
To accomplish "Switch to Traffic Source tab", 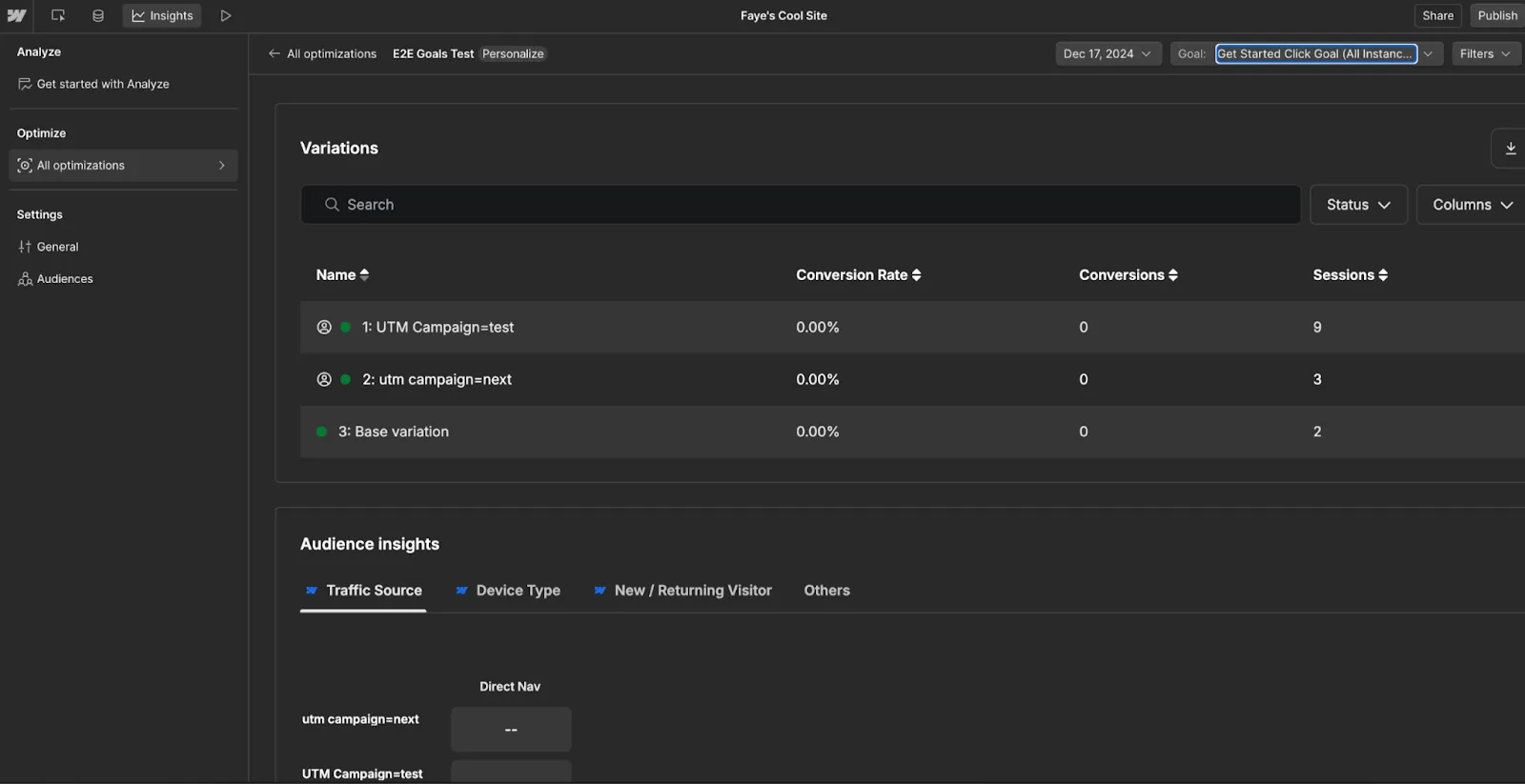I will [363, 591].
